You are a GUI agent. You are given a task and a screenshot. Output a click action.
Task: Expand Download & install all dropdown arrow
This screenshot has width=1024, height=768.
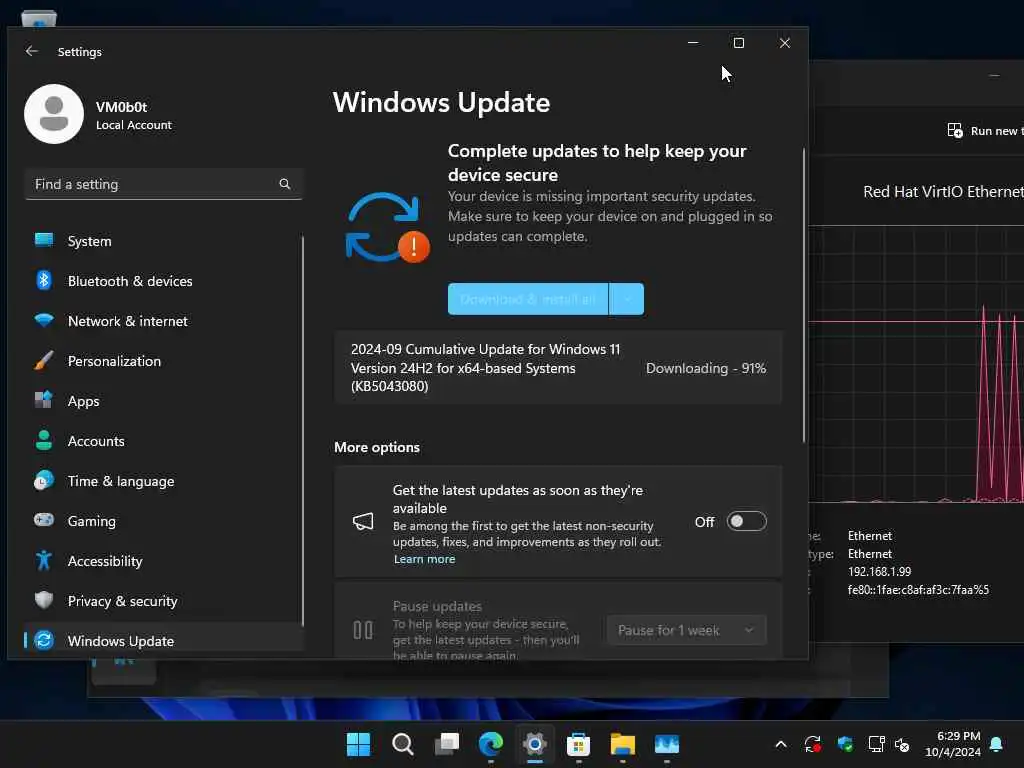point(627,299)
